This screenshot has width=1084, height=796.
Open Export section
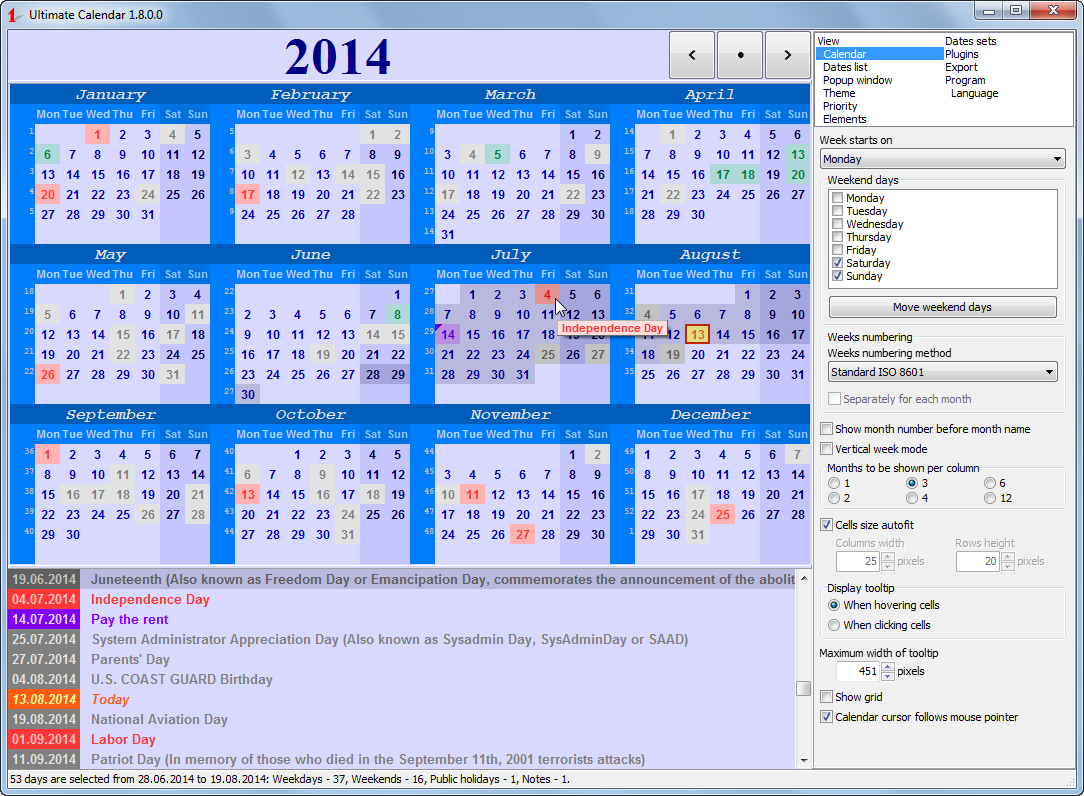pos(961,67)
